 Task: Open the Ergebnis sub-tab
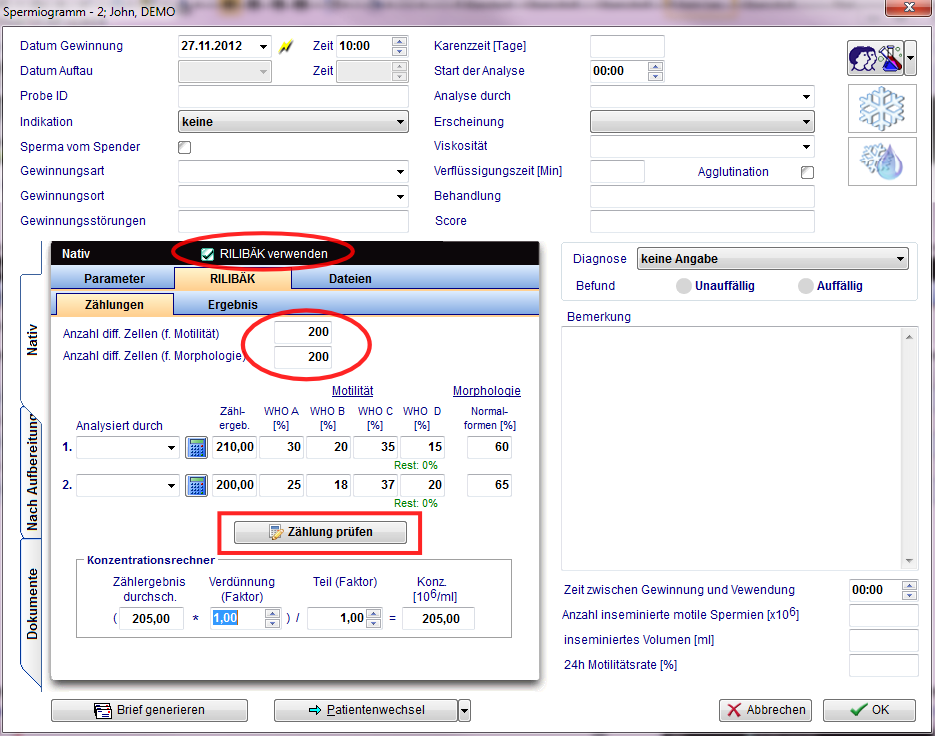pos(233,305)
